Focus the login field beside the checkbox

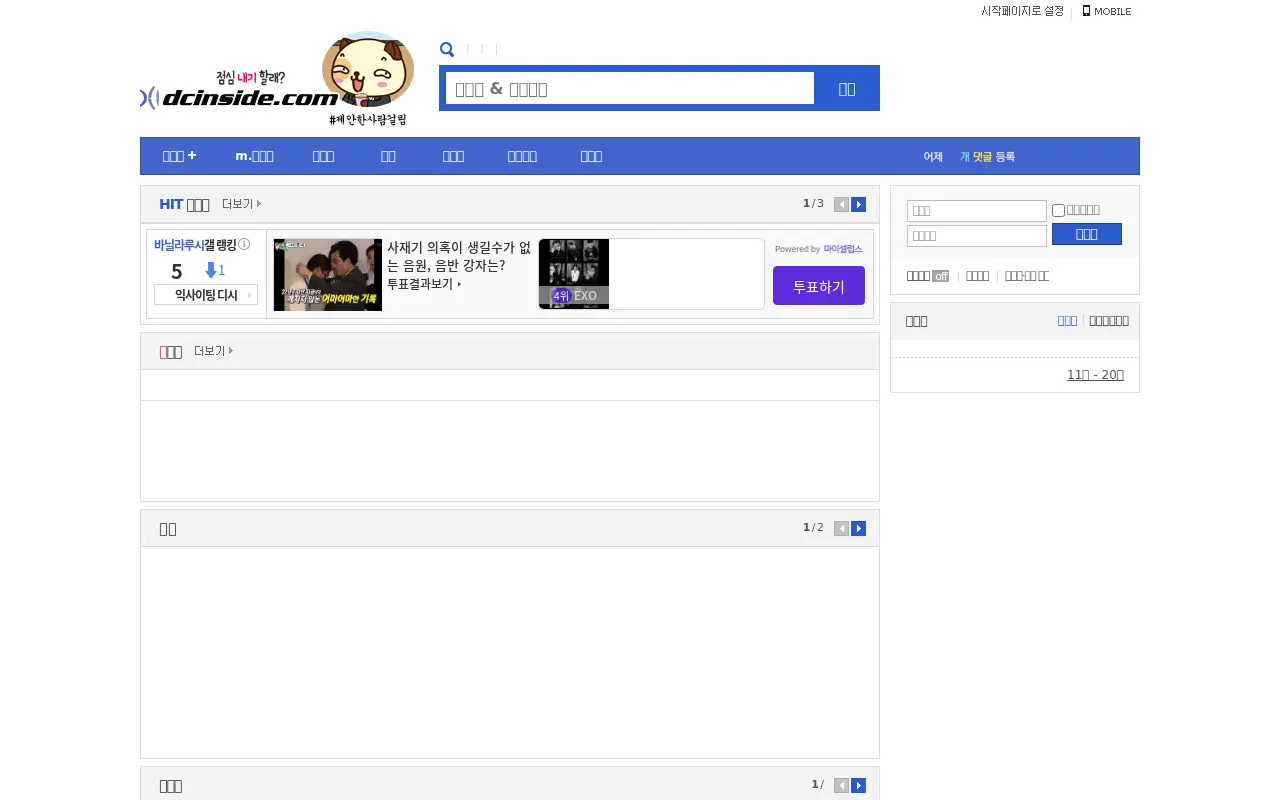pyautogui.click(x=977, y=211)
